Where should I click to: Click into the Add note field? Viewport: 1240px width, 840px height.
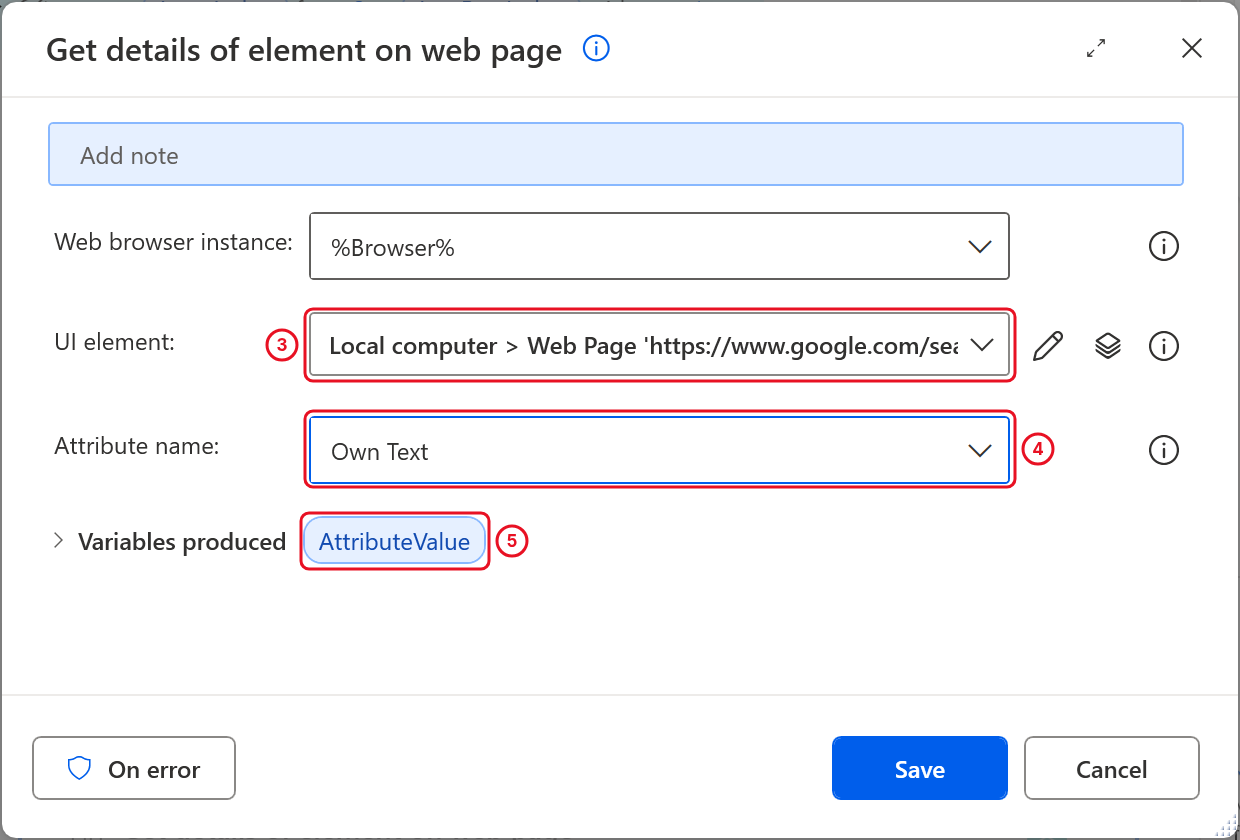pos(616,155)
